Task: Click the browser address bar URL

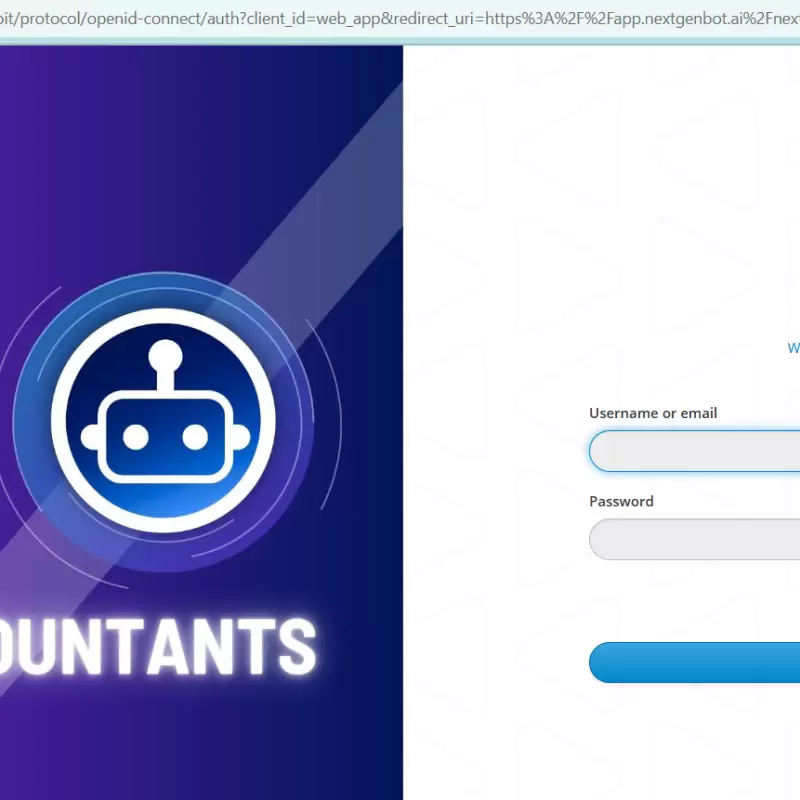Action: 400,19
